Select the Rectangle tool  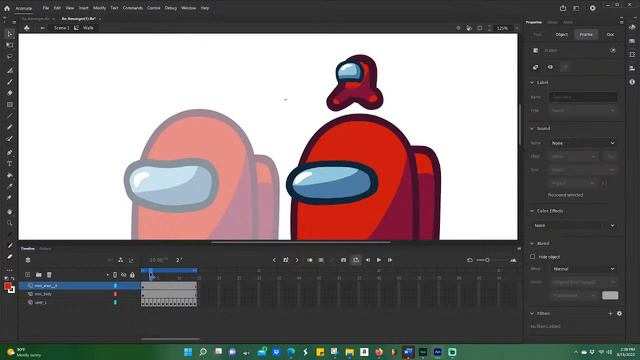point(10,105)
